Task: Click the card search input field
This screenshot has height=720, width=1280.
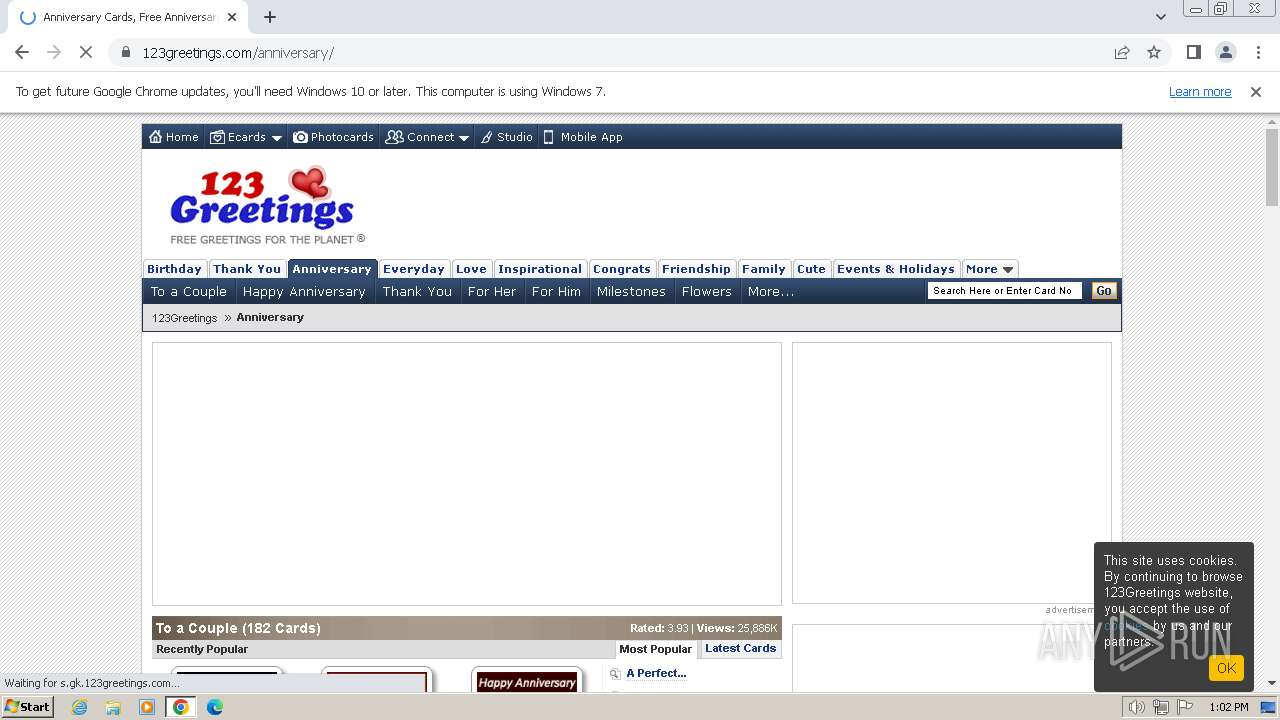Action: point(1004,291)
